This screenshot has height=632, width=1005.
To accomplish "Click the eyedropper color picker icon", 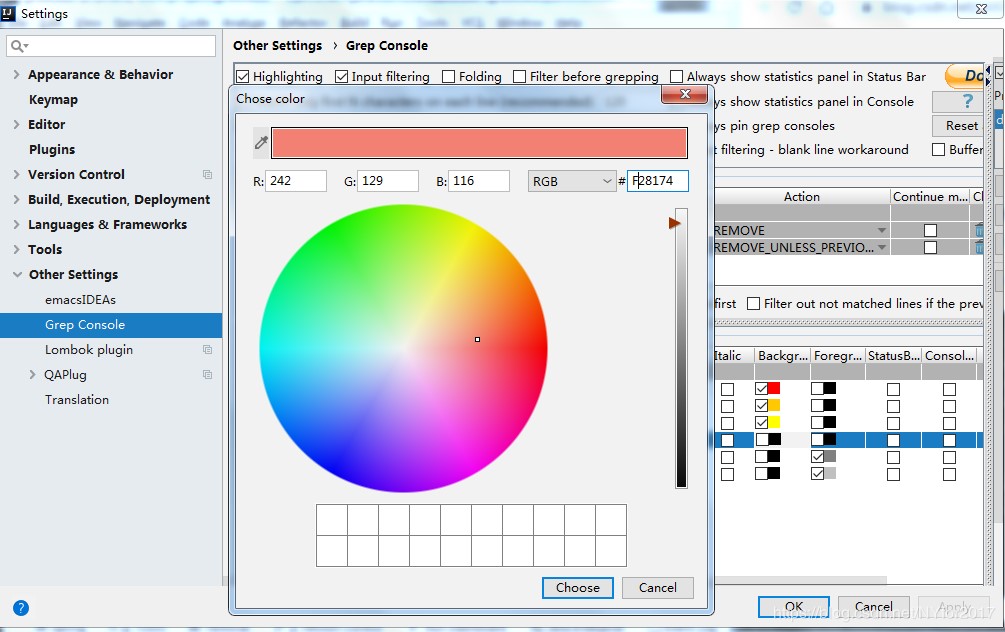I will pyautogui.click(x=261, y=142).
